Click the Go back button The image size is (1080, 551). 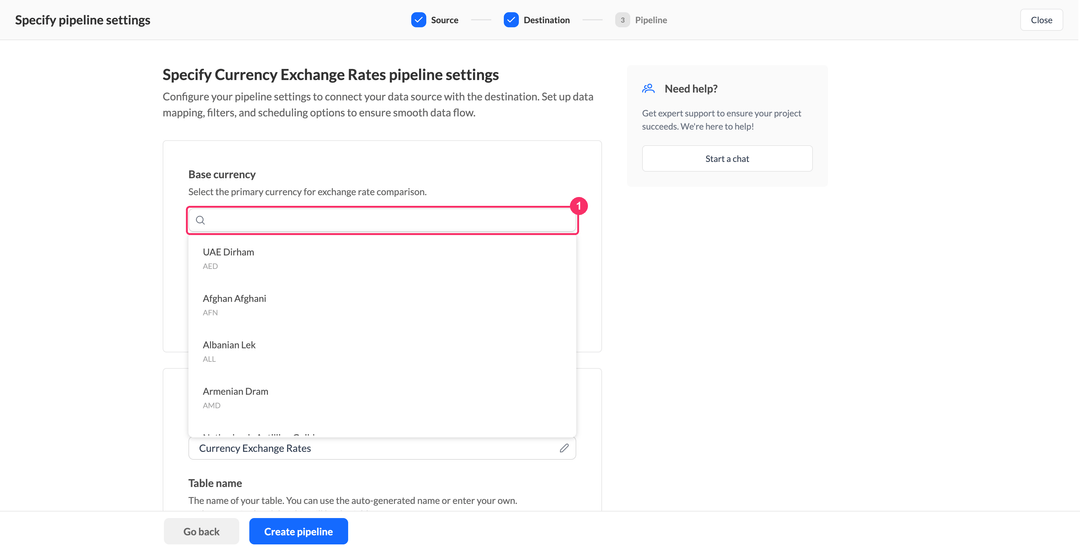tap(201, 532)
